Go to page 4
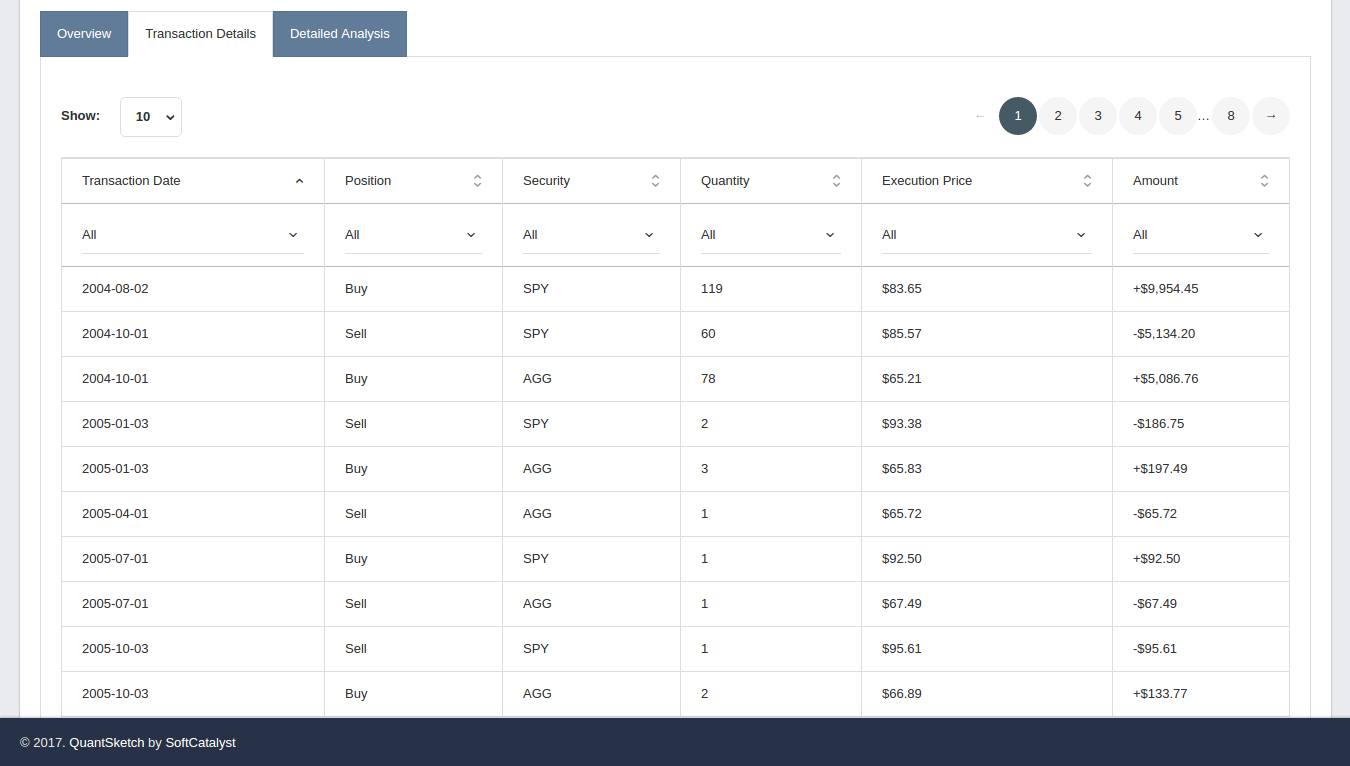Viewport: 1350px width, 766px height. [x=1138, y=116]
